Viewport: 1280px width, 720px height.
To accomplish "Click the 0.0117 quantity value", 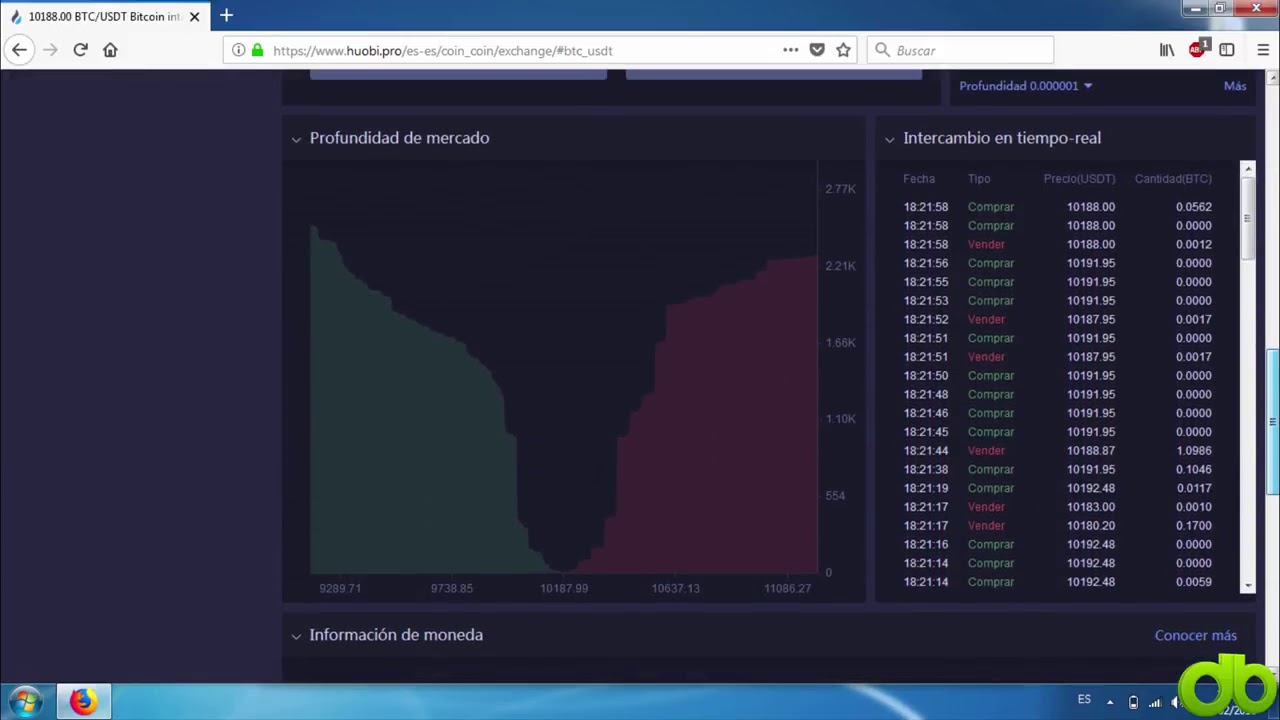I will (1194, 489).
